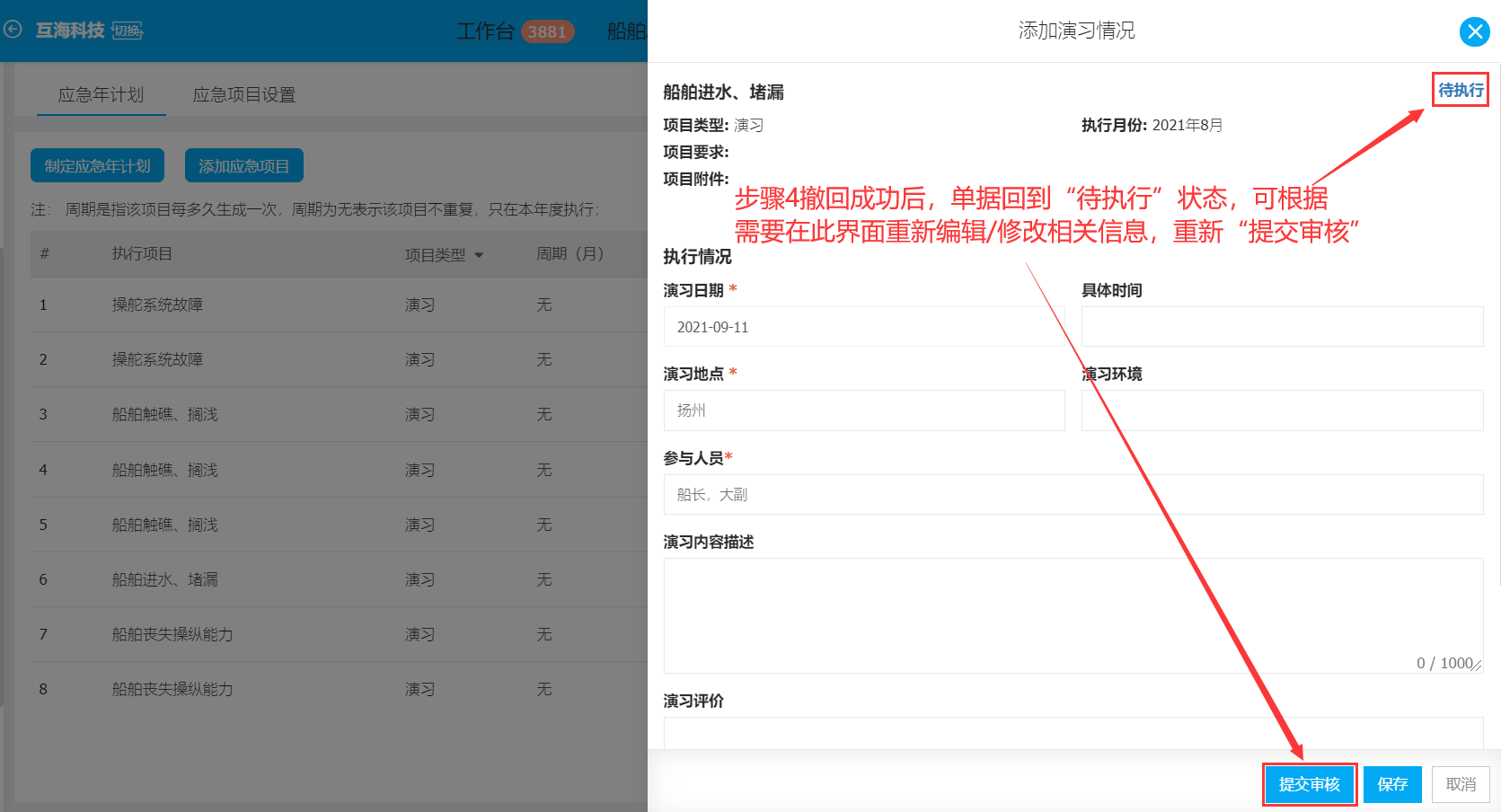Click the 添加应急项目 button
This screenshot has width=1501, height=812.
[243, 166]
